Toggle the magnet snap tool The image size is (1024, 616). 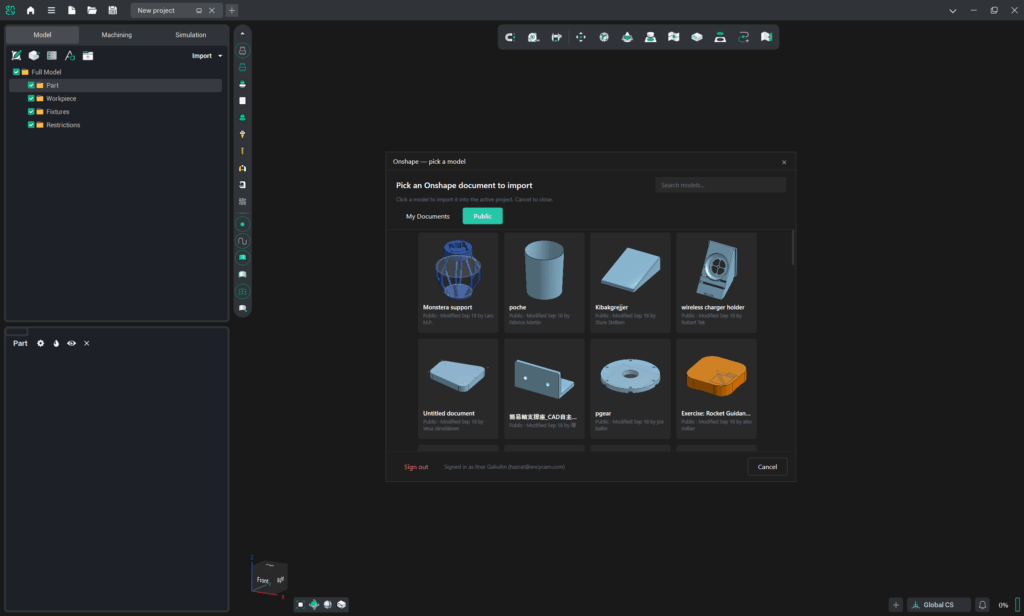(510, 37)
